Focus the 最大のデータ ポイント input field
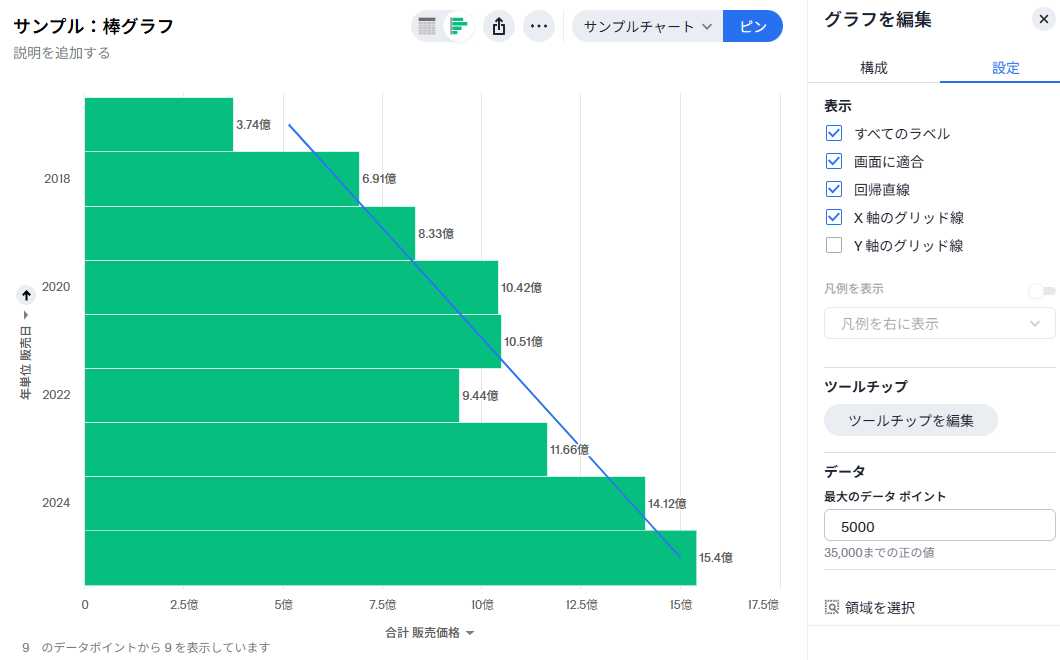 940,525
